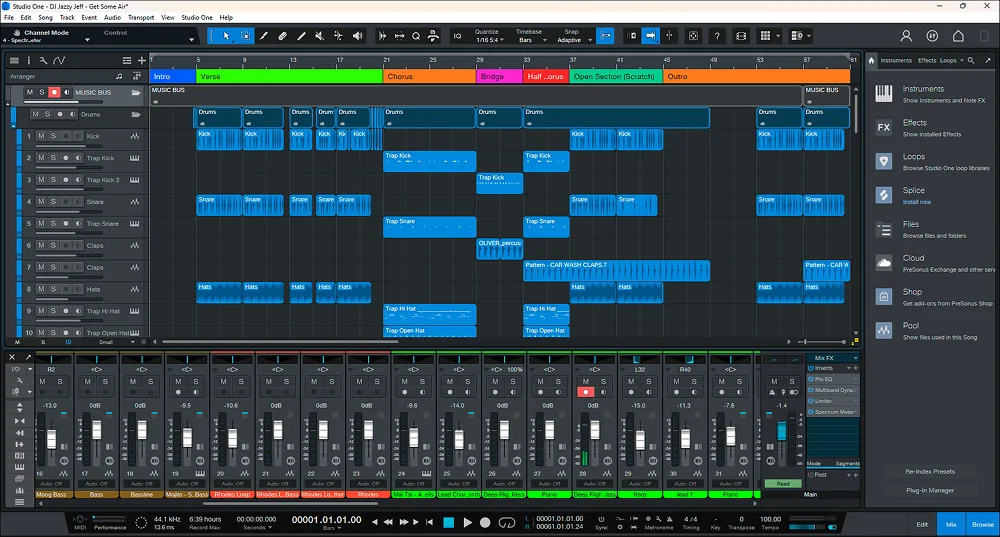This screenshot has width=1000, height=537.
Task: Expand the Channel Mode dropdown arrow
Action: click(x=87, y=40)
